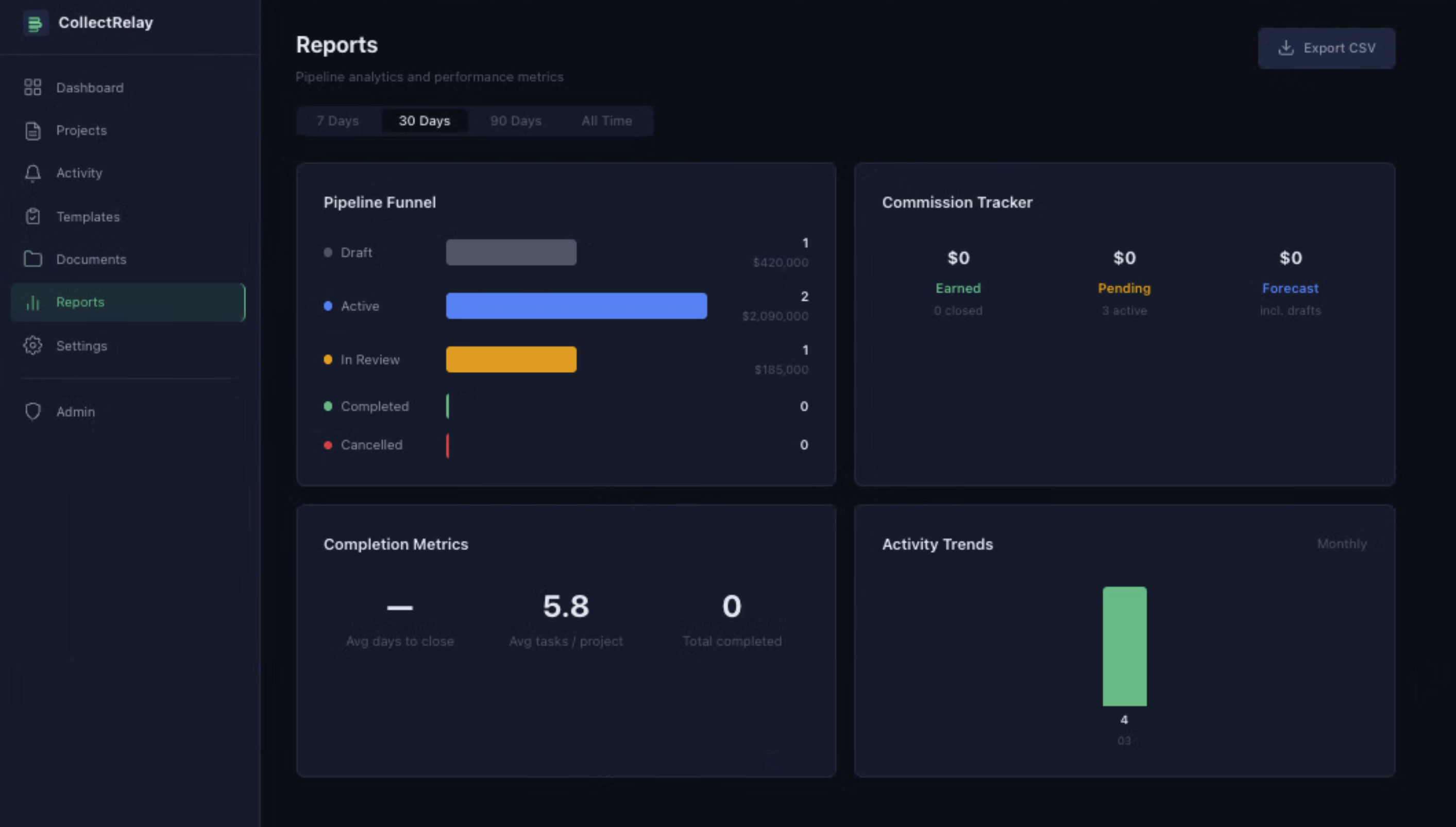
Task: Click the CollectRelay logo icon
Action: [35, 23]
